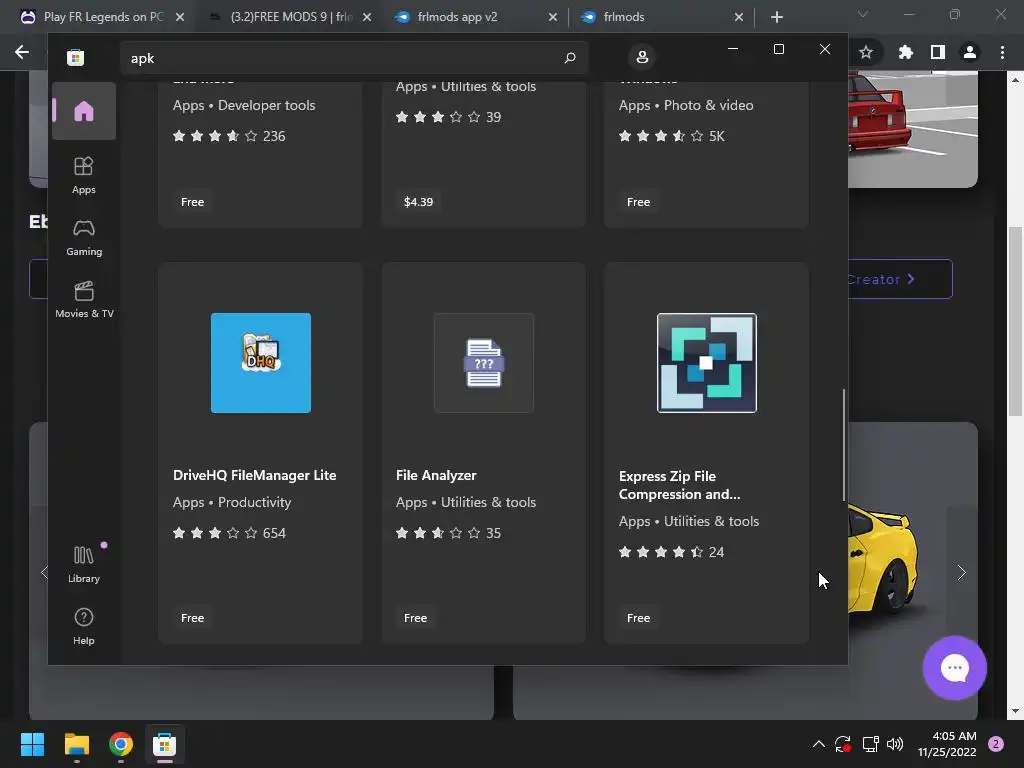Viewport: 1024px width, 768px height.
Task: Click Apps • Utilities & tools under Express Zip
Action: tap(689, 521)
